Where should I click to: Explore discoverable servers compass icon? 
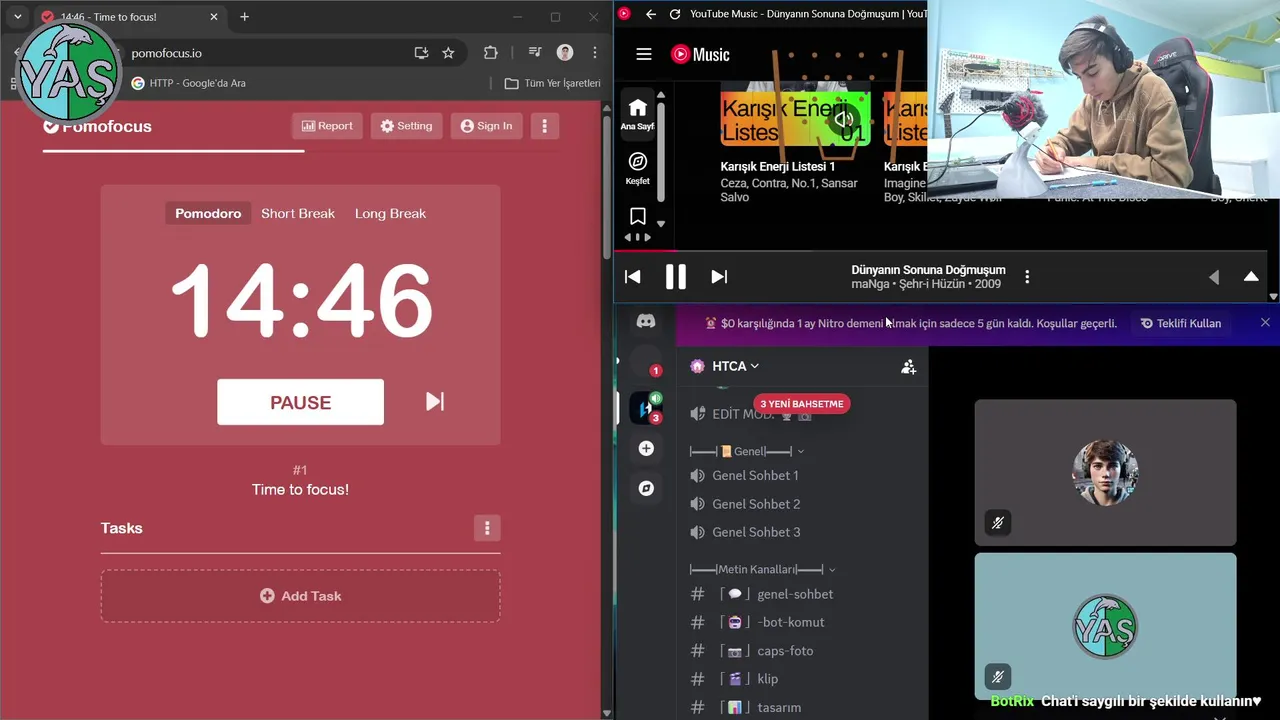pos(646,488)
